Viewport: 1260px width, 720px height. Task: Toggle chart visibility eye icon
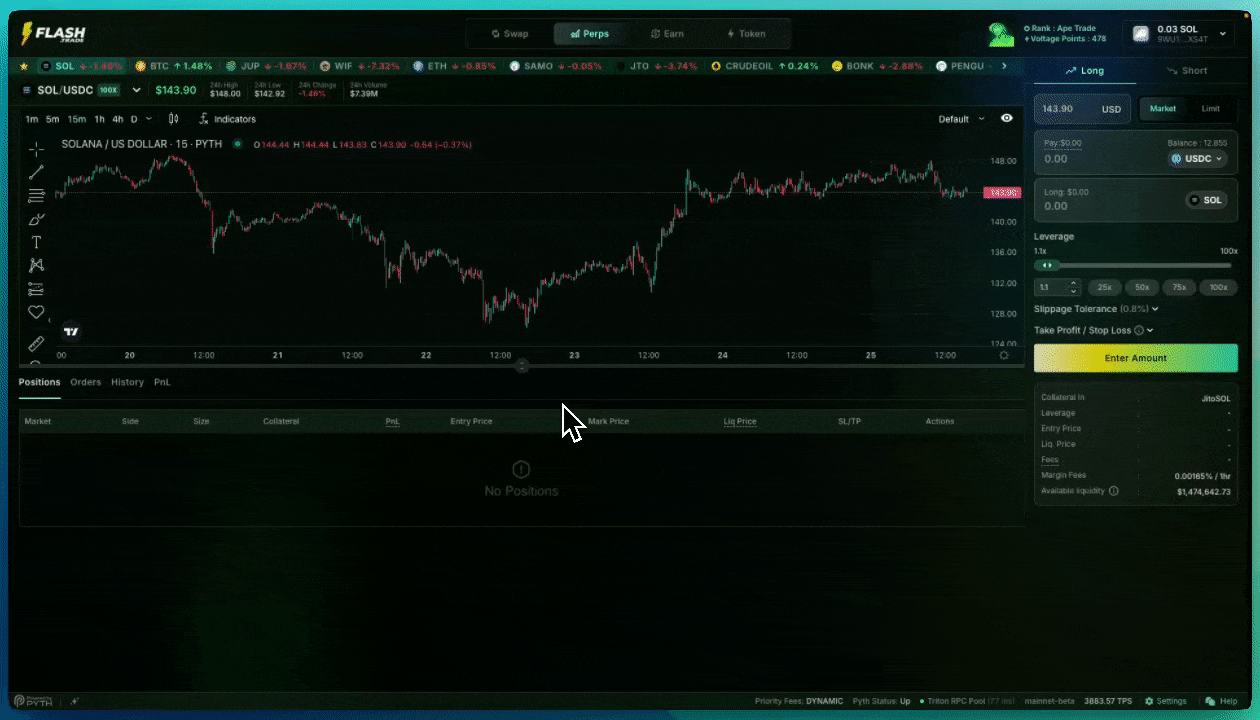[x=1007, y=118]
